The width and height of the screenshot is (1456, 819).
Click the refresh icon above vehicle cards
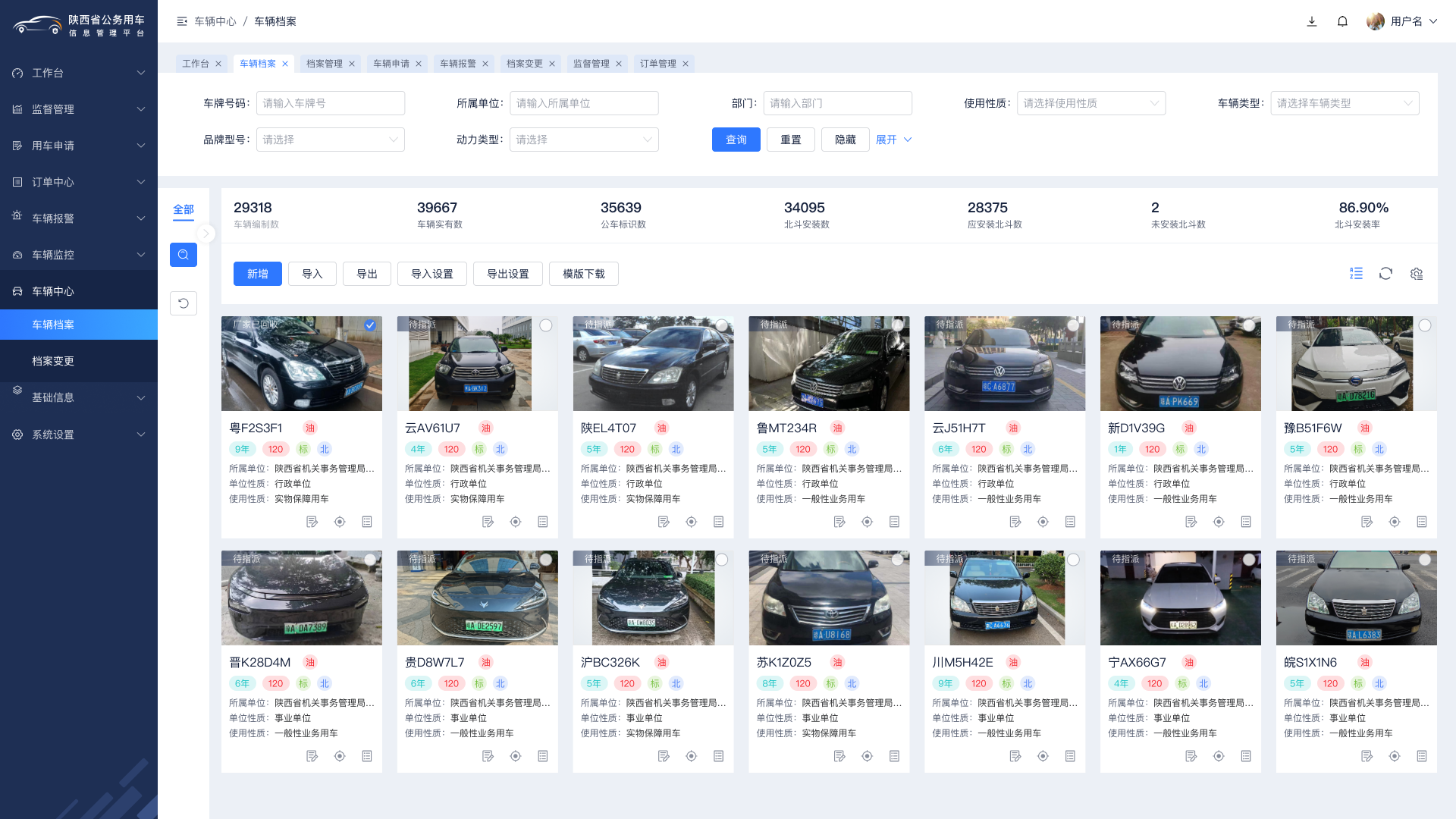[x=1385, y=274]
